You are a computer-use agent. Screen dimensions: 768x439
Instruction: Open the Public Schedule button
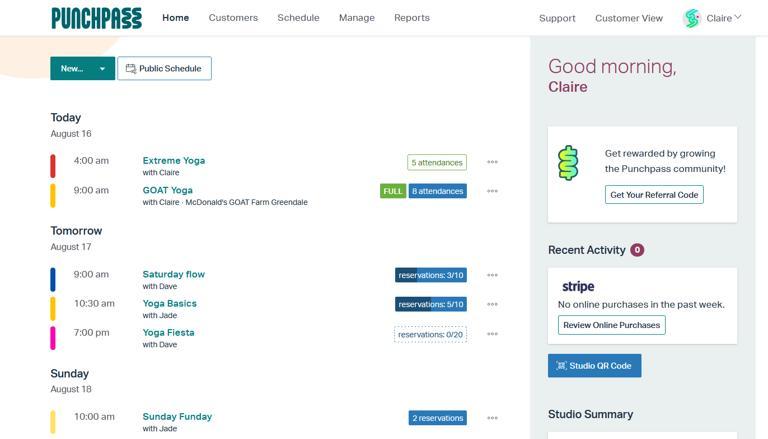[165, 69]
